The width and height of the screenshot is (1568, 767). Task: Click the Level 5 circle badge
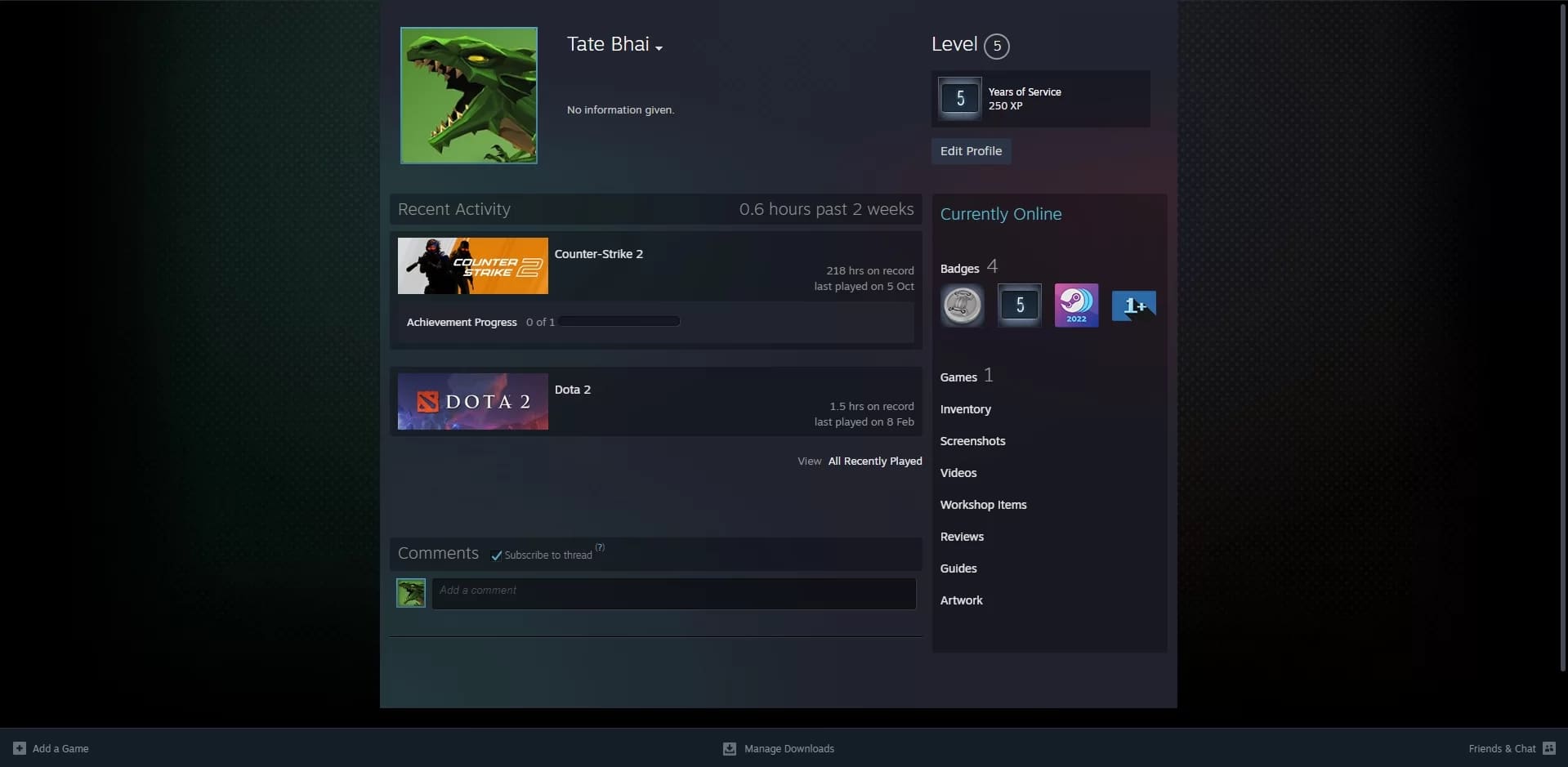[x=997, y=46]
